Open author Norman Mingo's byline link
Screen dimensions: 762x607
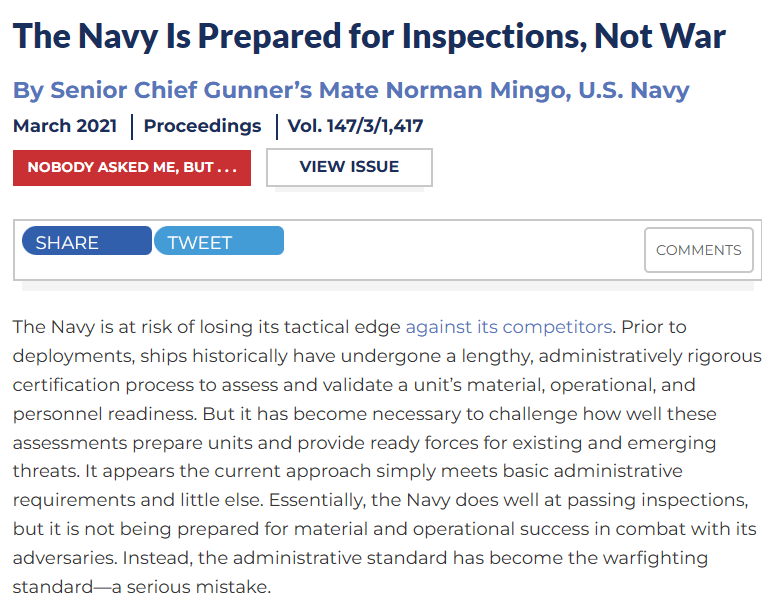[x=351, y=90]
